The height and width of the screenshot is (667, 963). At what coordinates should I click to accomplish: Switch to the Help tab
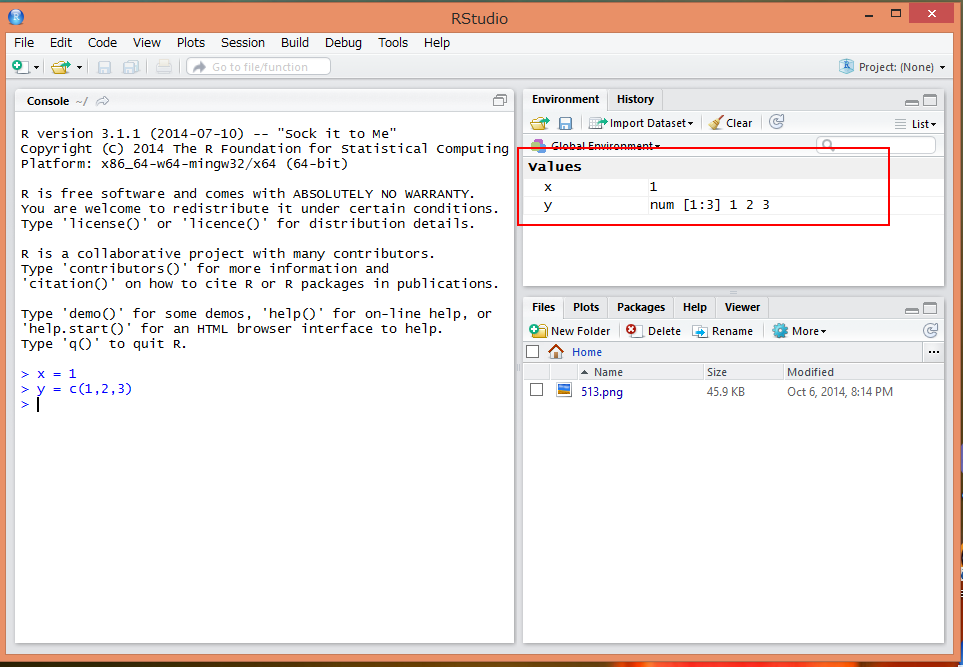(x=695, y=307)
